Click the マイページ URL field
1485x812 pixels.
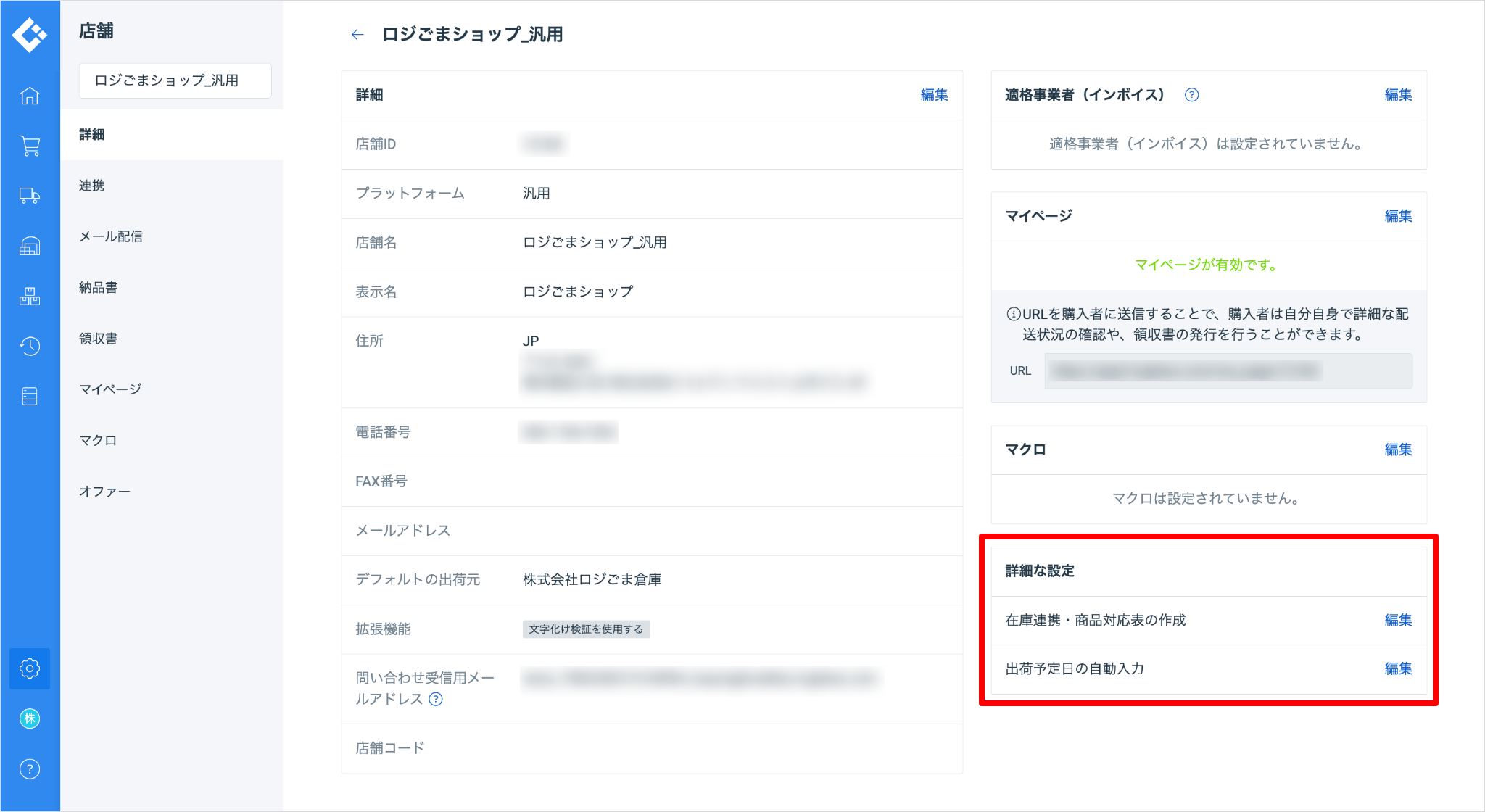[1228, 371]
